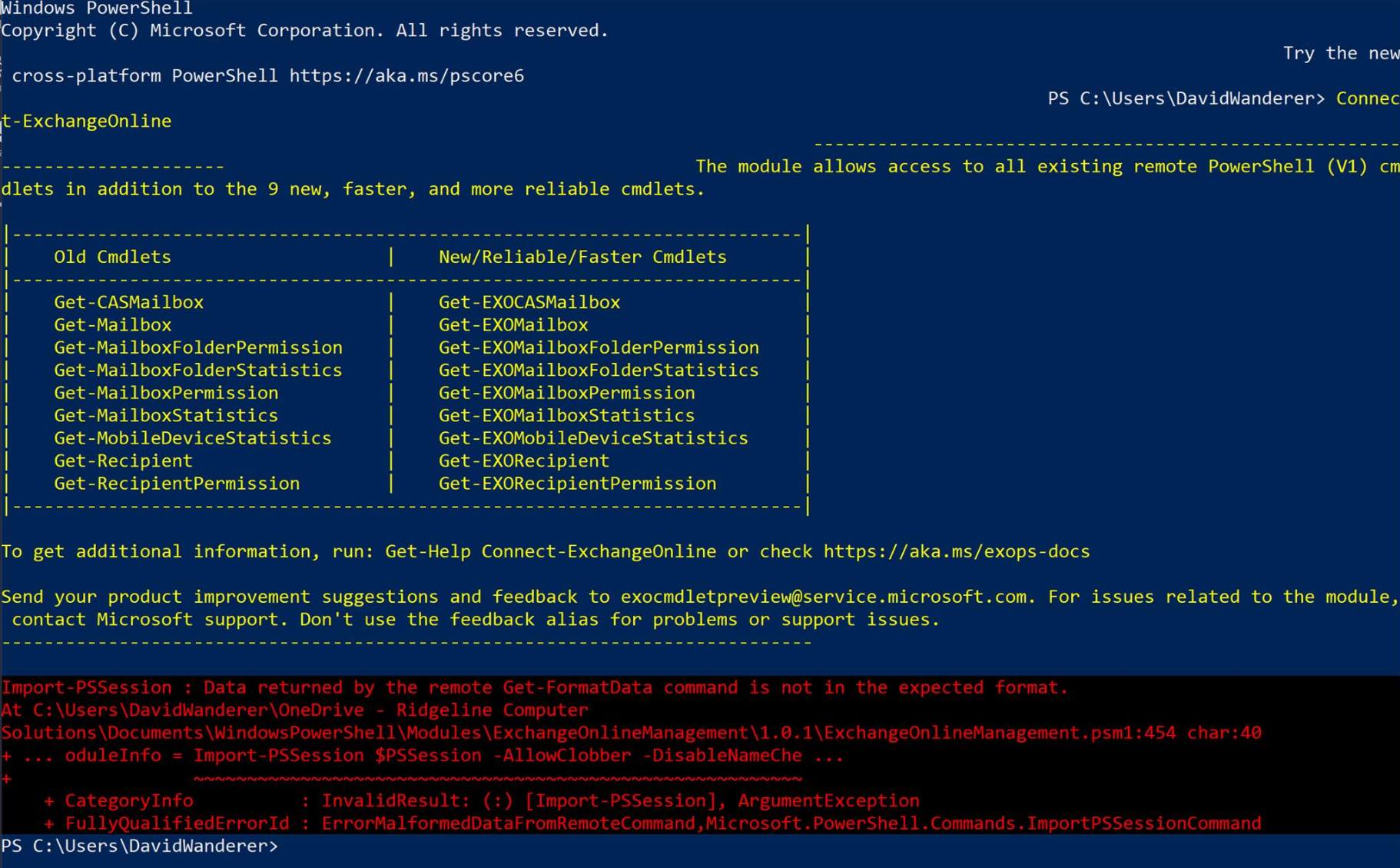The image size is (1400, 868).
Task: Click the ExchangeOnlineManagement.psm1:454 file path
Action: [999, 733]
